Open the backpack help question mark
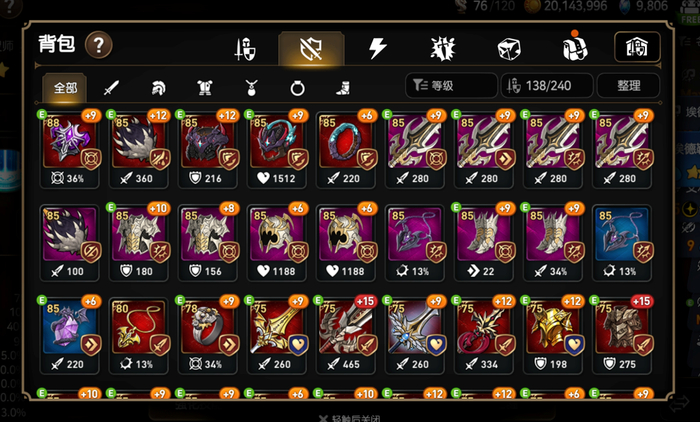This screenshot has height=422, width=700. (x=99, y=45)
